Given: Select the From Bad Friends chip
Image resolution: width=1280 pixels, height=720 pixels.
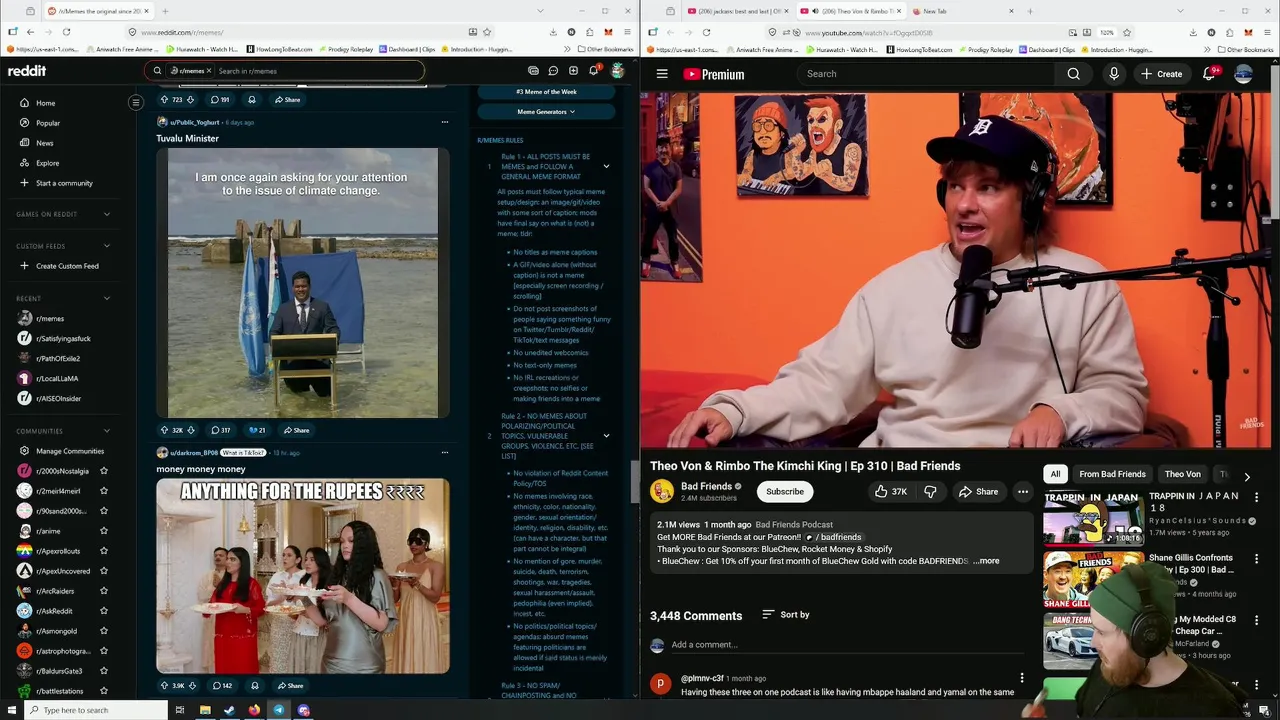Looking at the screenshot, I should (x=1112, y=474).
